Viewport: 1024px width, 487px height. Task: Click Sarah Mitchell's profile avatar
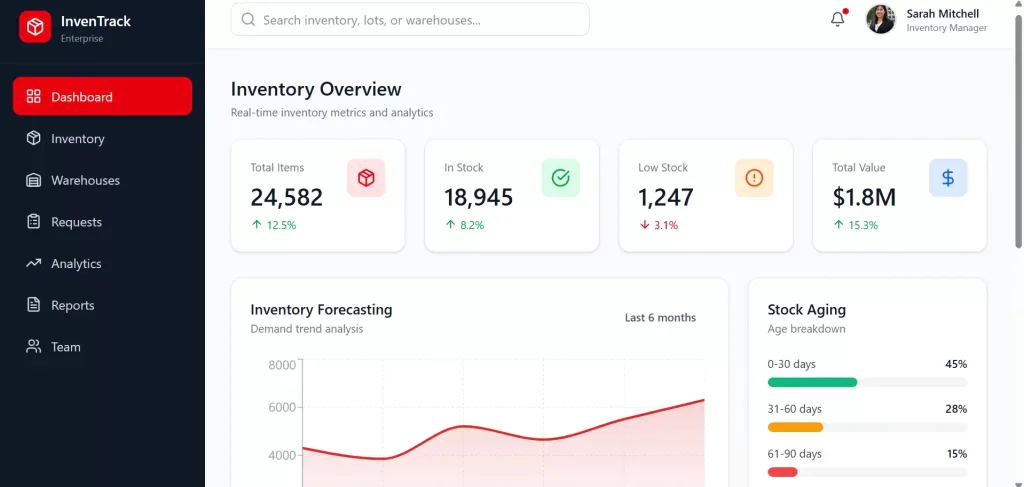(880, 20)
